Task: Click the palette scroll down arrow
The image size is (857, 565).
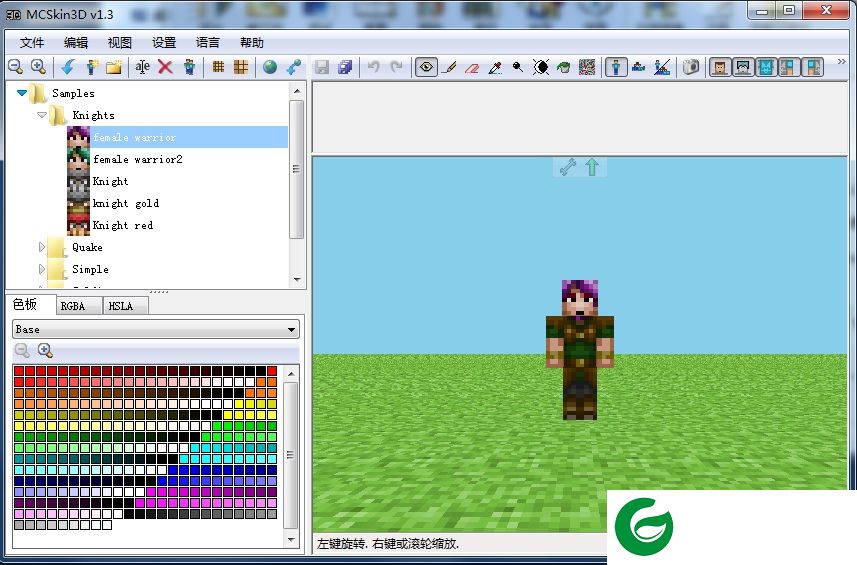Action: [291, 539]
